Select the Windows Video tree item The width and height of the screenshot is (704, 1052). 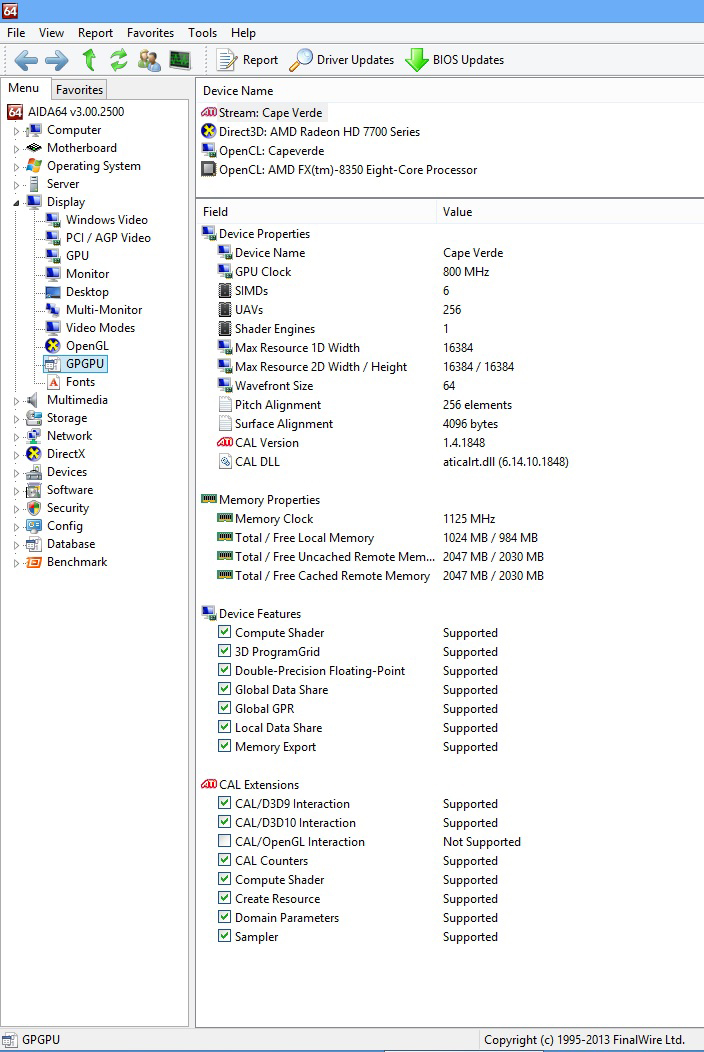point(107,220)
